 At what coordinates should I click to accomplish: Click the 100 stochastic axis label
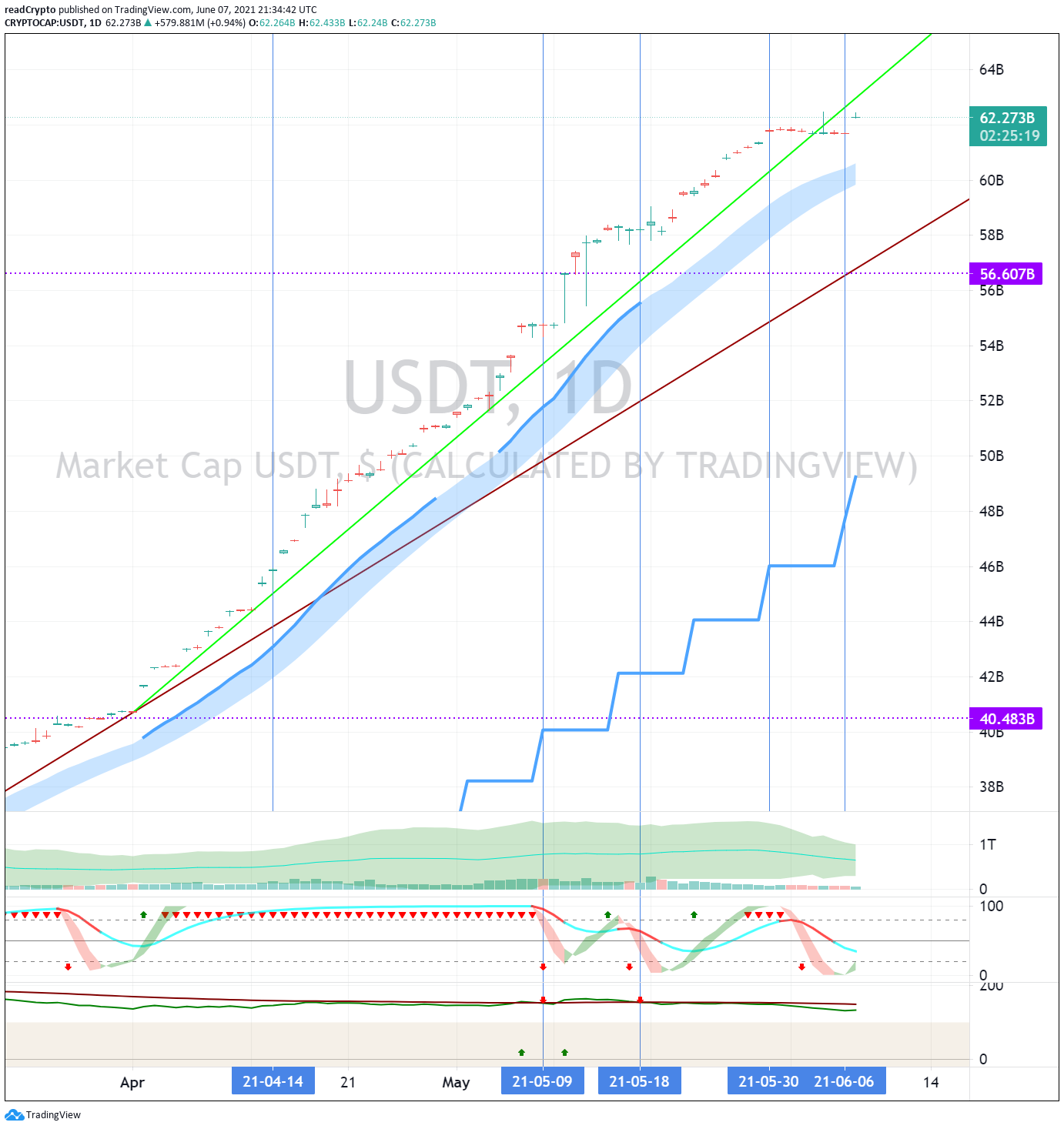pyautogui.click(x=991, y=906)
